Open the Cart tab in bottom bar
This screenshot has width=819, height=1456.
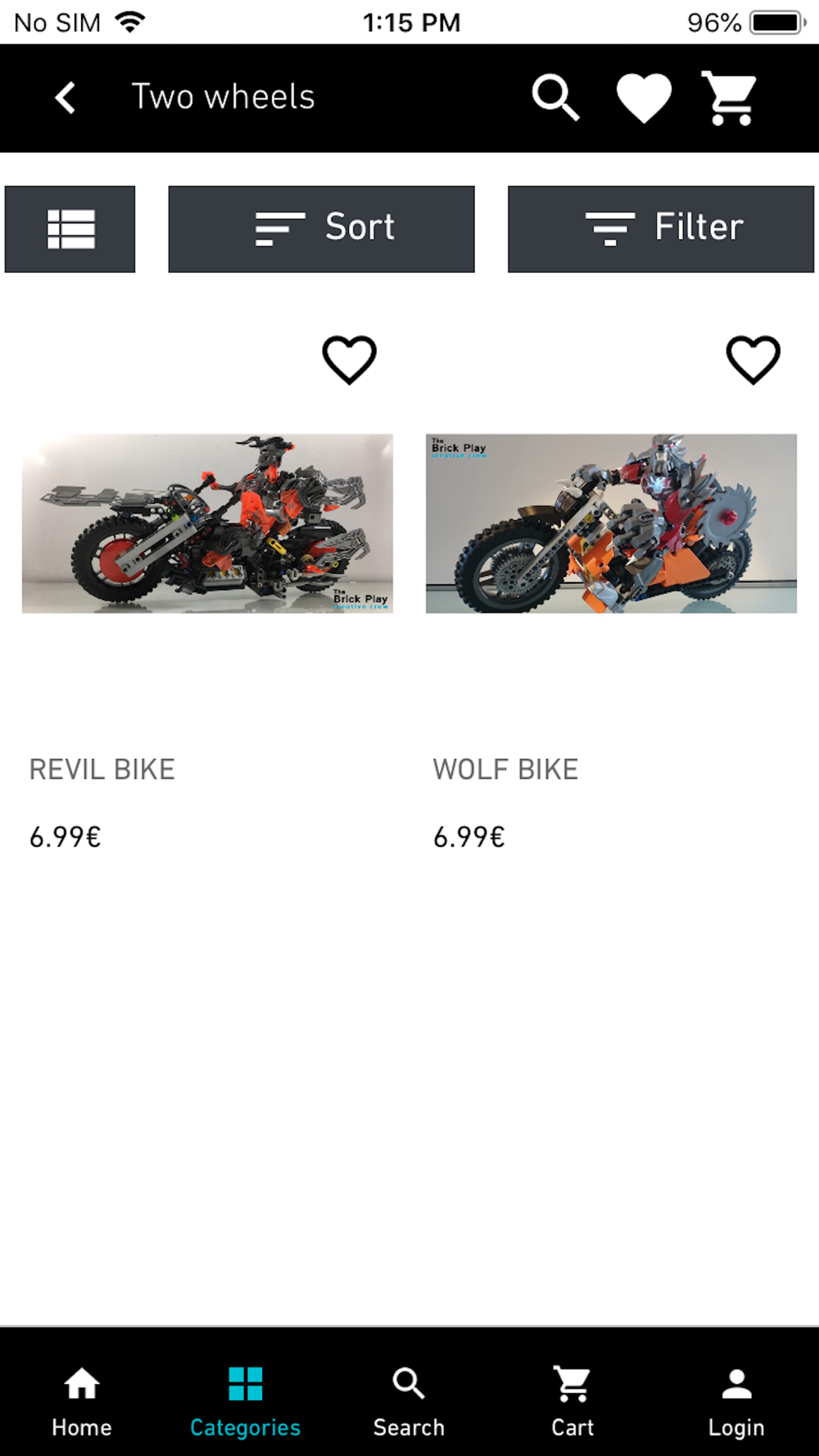(x=572, y=1402)
